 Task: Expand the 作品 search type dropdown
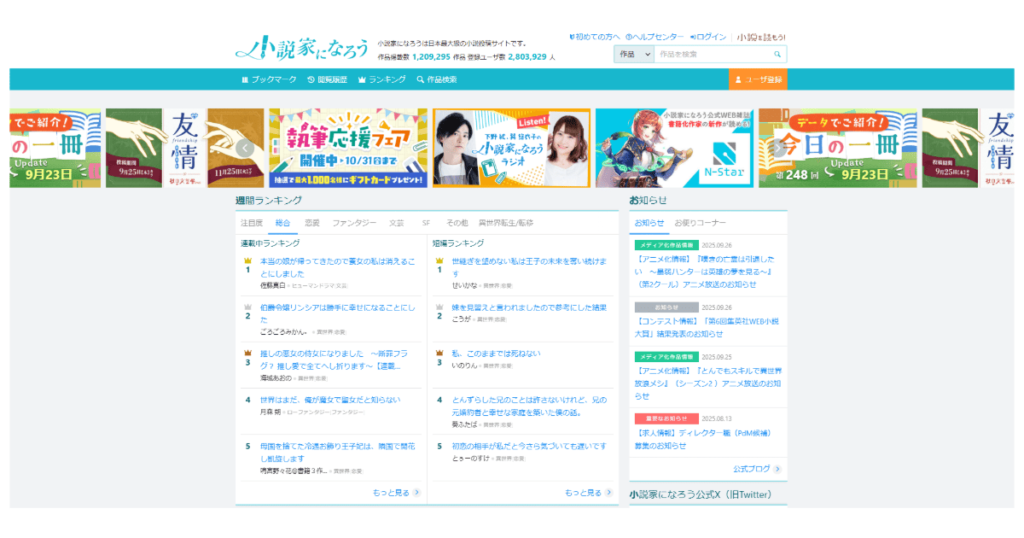tap(633, 54)
